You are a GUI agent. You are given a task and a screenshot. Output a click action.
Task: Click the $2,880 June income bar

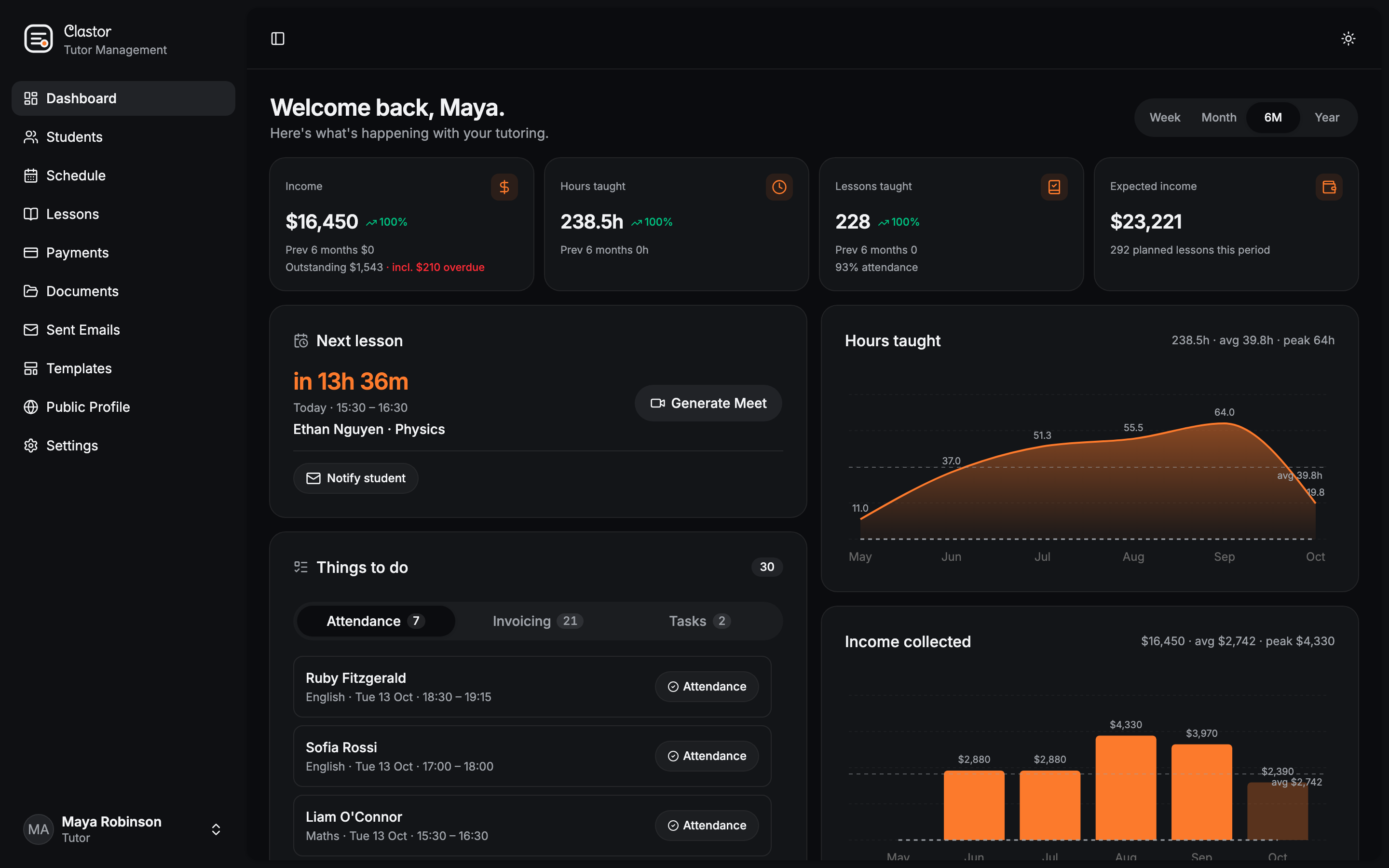tap(974, 805)
